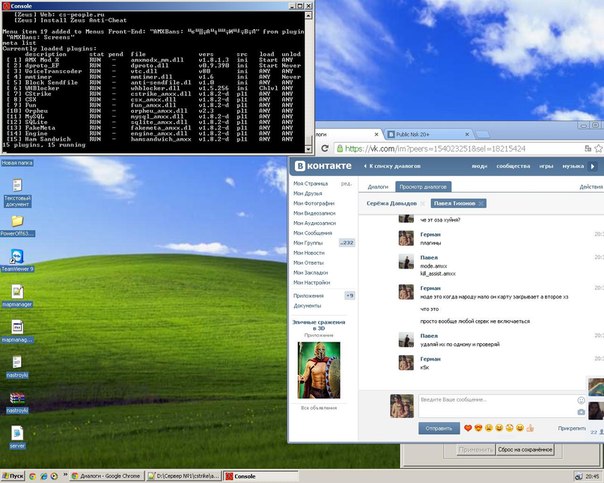The width and height of the screenshot is (604, 483).
Task: Open Приложения in sidebar
Action: tap(308, 296)
